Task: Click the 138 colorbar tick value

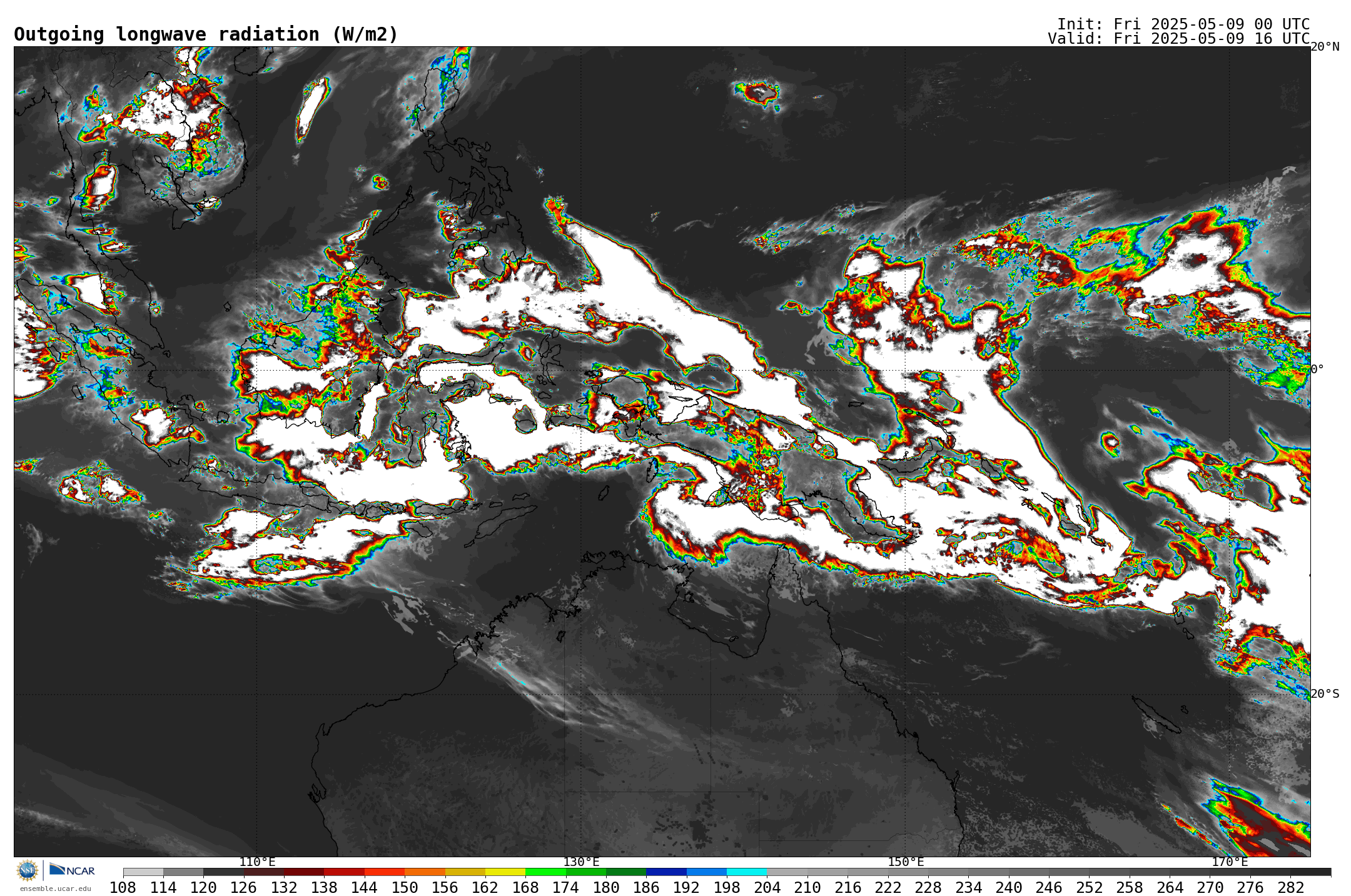Action: tap(324, 888)
